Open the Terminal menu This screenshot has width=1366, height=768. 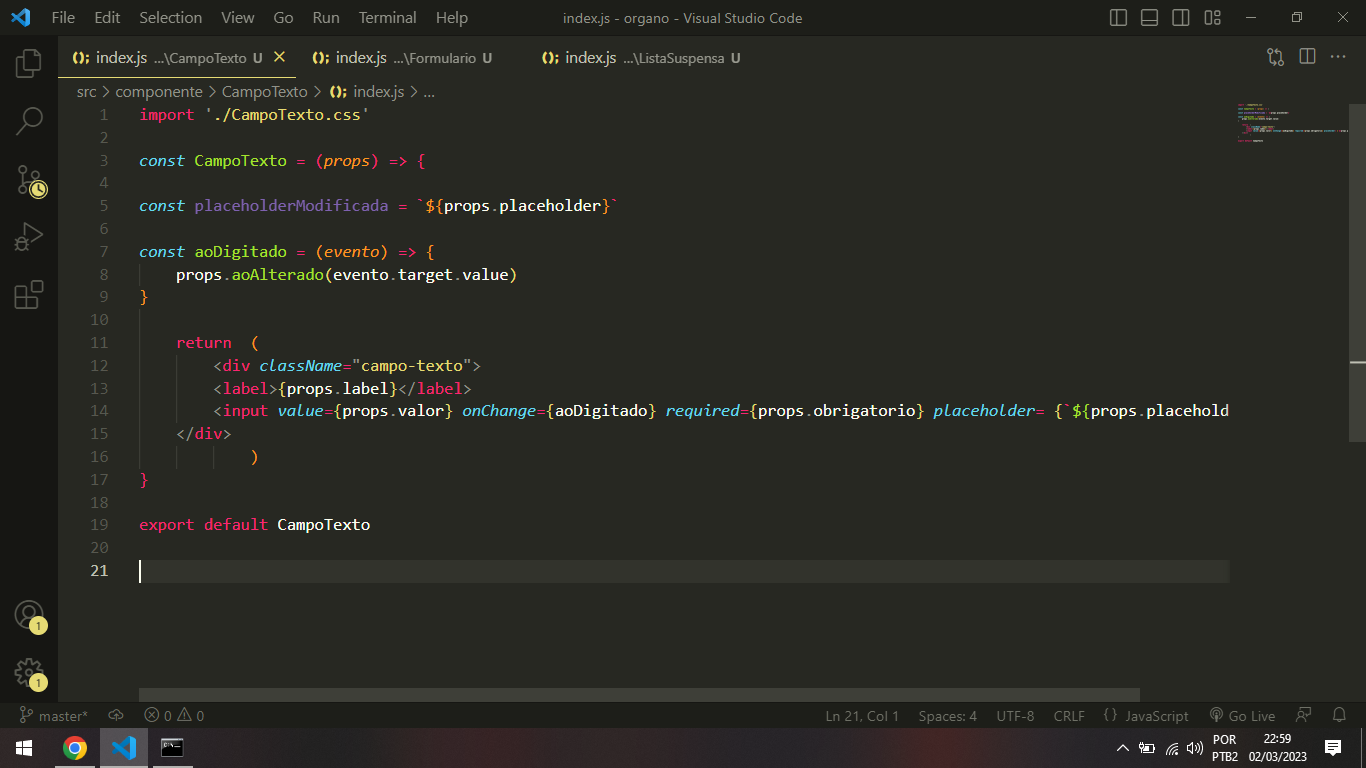pos(388,18)
